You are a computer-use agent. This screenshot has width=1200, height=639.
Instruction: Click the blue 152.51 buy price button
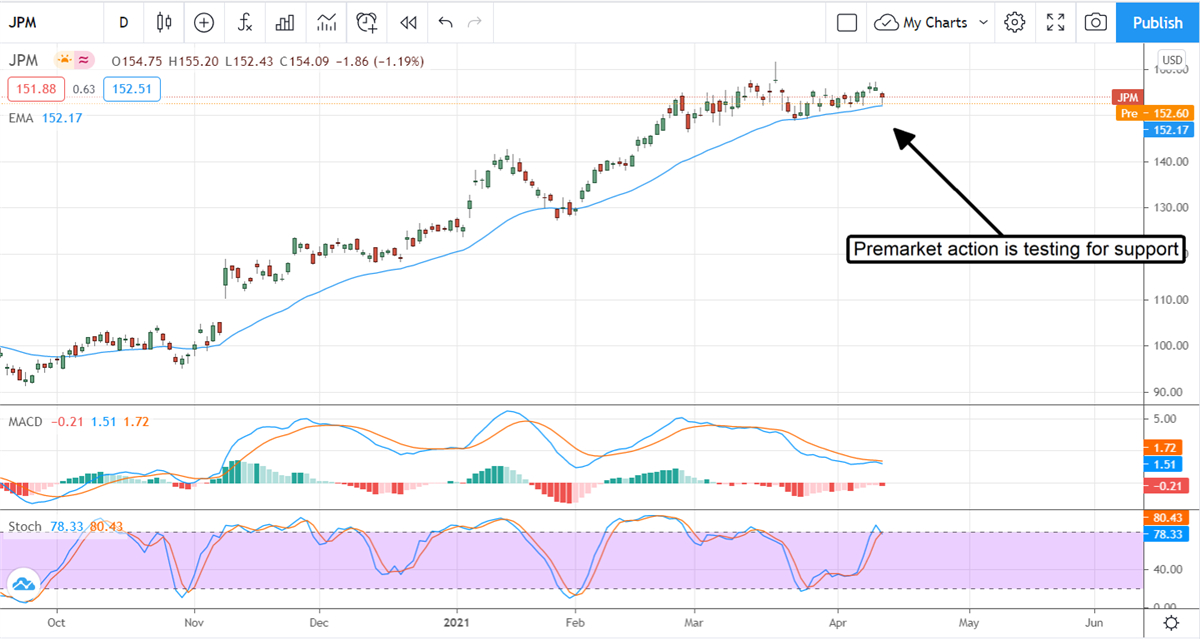point(131,89)
